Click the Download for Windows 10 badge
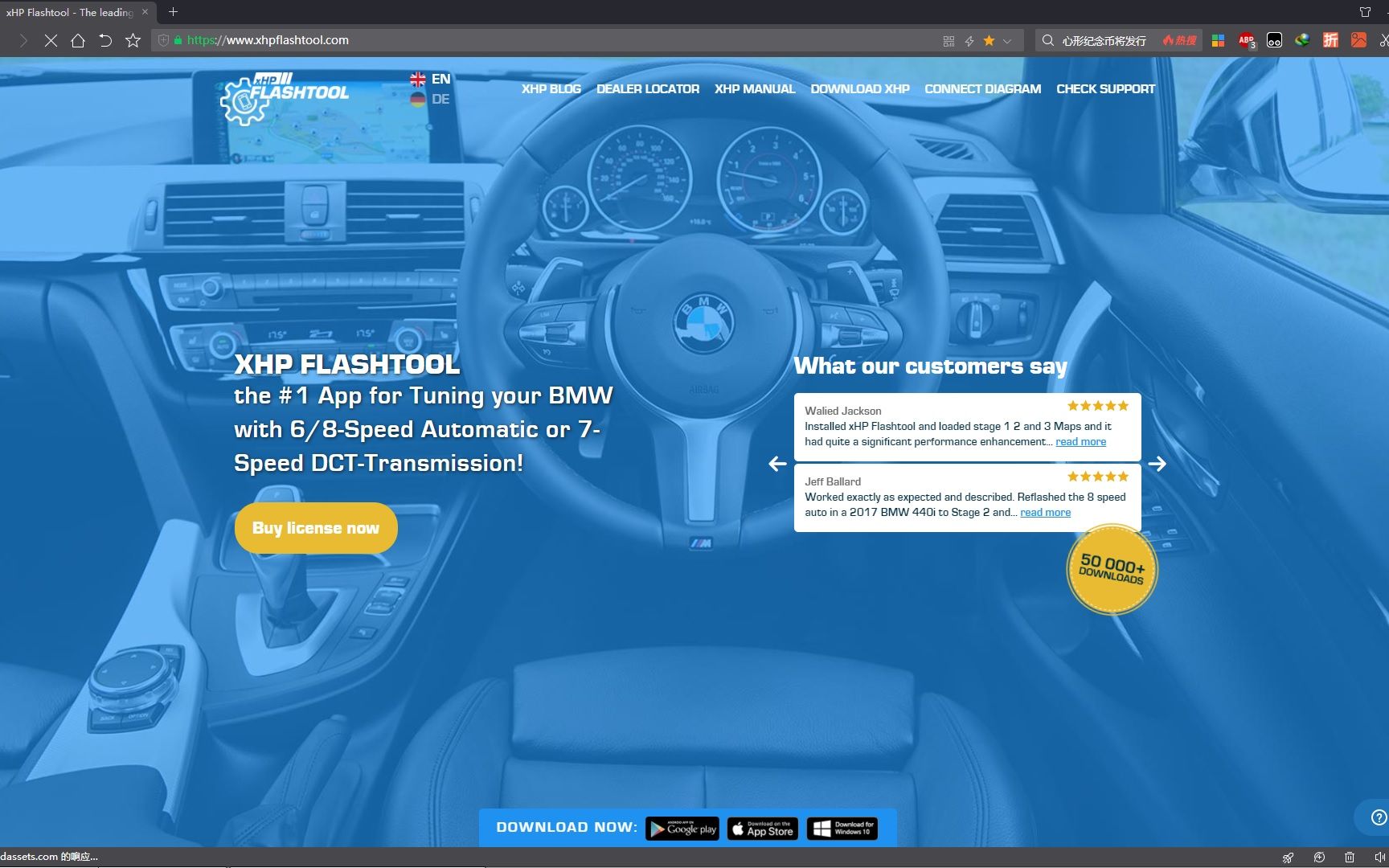Screen dimensions: 1389x868 click(x=842, y=829)
